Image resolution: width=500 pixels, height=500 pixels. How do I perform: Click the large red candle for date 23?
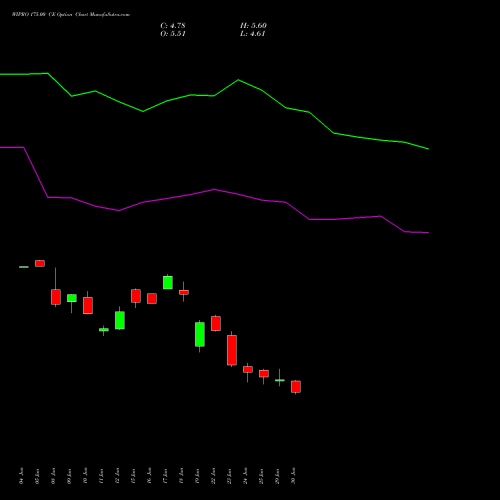click(232, 350)
